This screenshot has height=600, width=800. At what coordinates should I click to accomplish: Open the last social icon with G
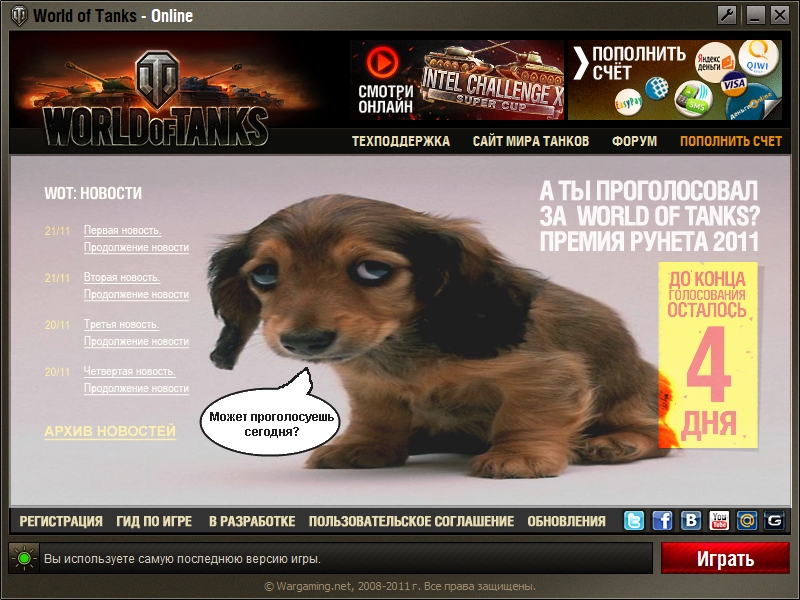pos(774,521)
